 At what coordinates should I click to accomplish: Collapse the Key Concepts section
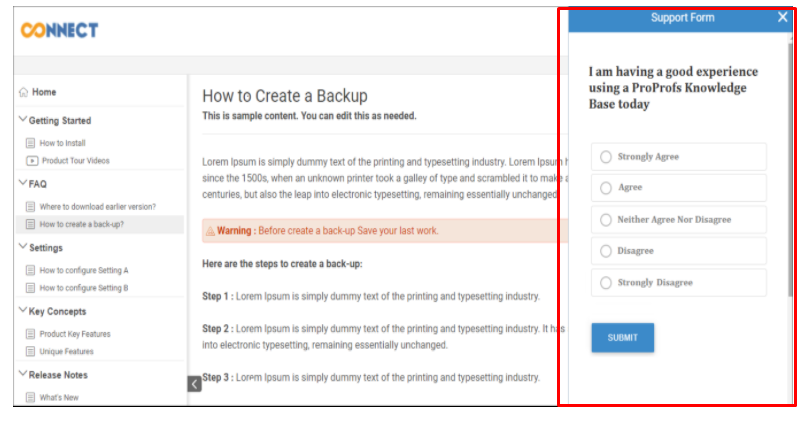click(23, 311)
